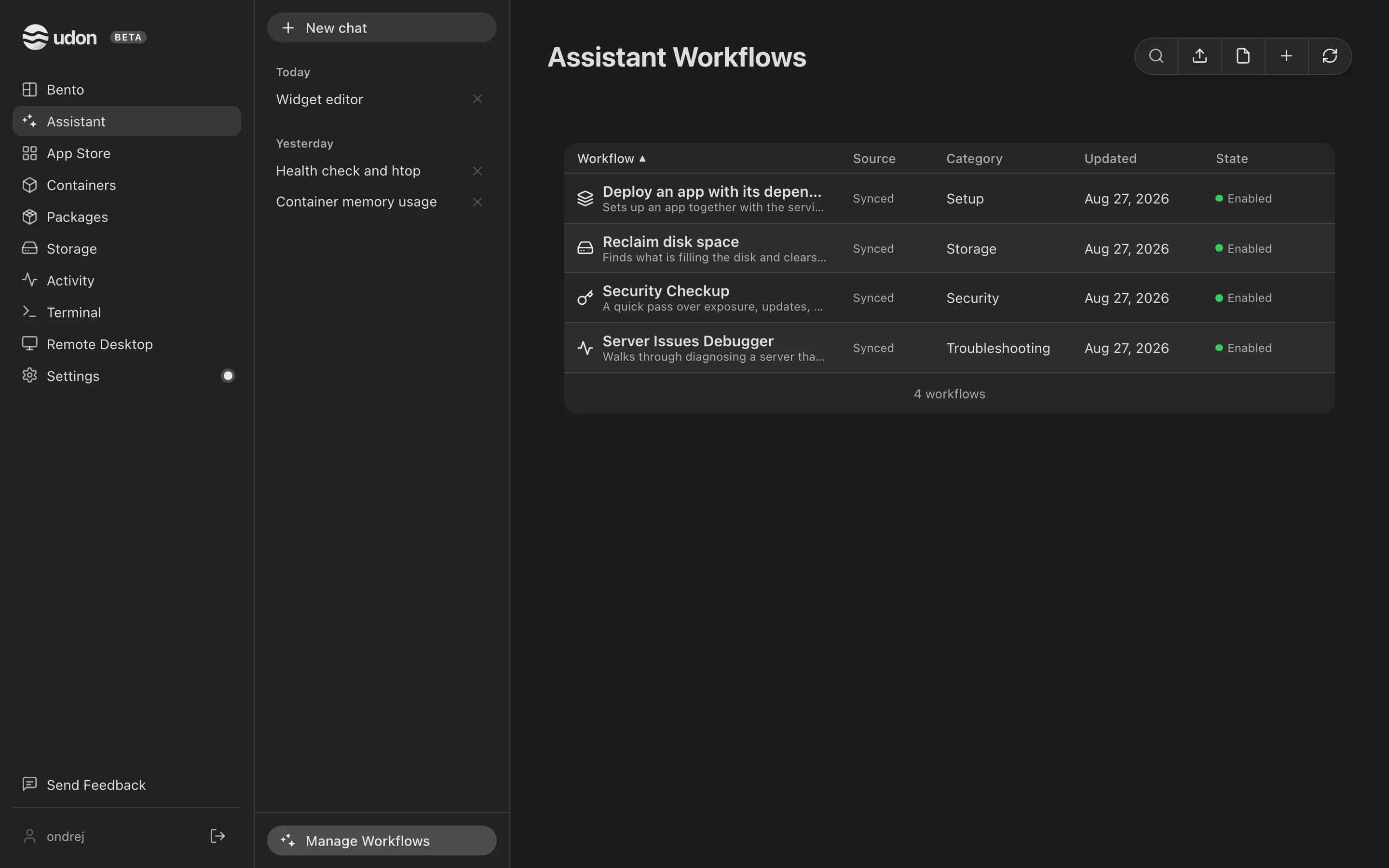Select the Assistant sidebar item
This screenshot has height=868, width=1389.
click(x=127, y=121)
